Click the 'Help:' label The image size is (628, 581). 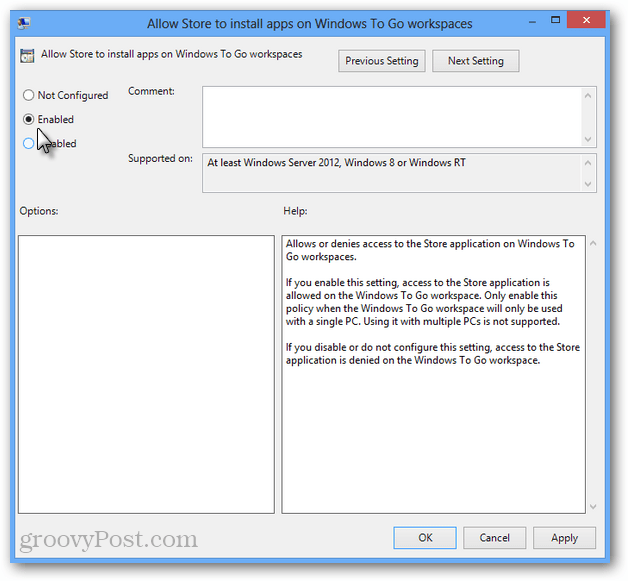[x=295, y=211]
